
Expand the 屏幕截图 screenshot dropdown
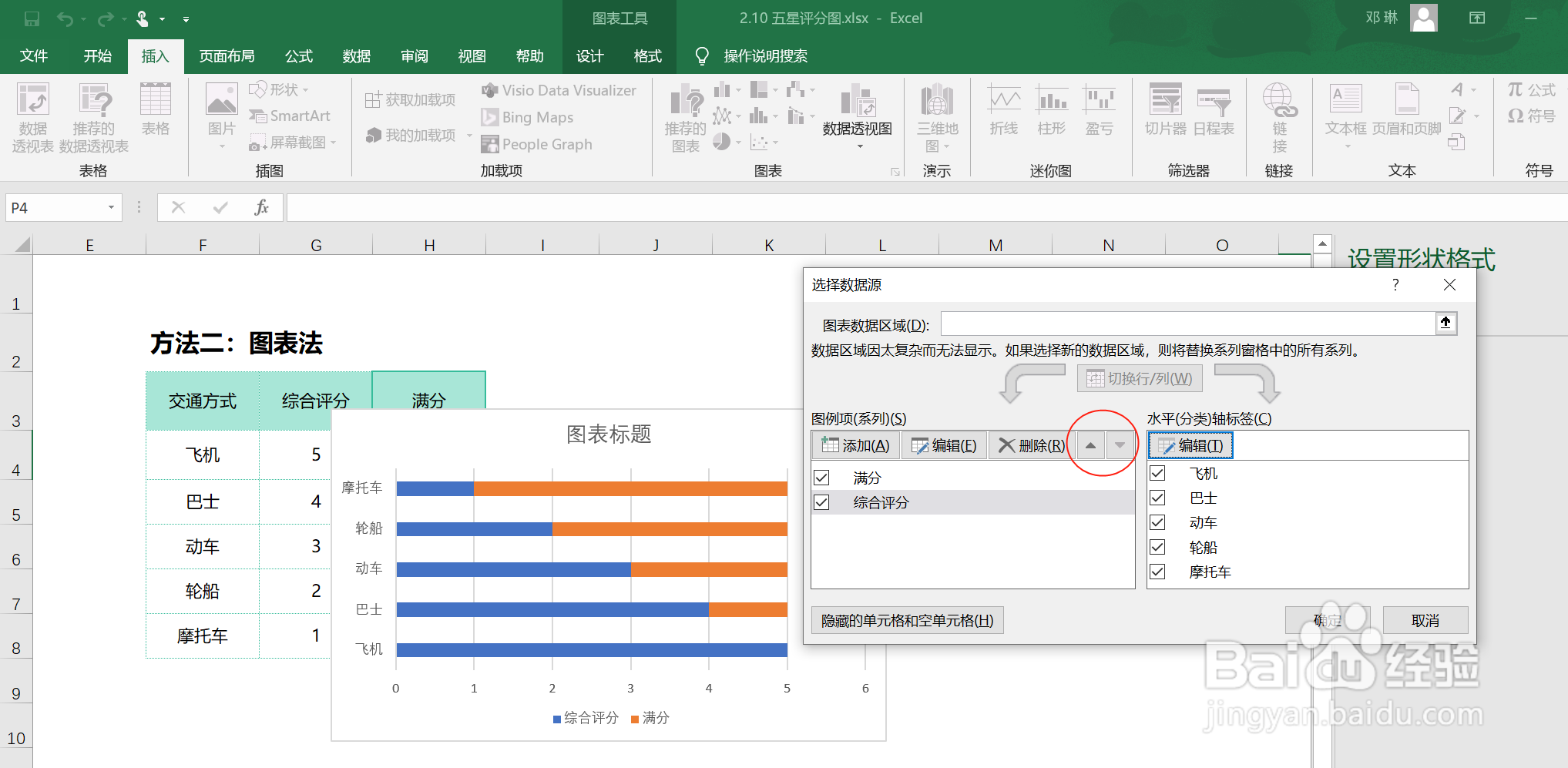pos(331,143)
